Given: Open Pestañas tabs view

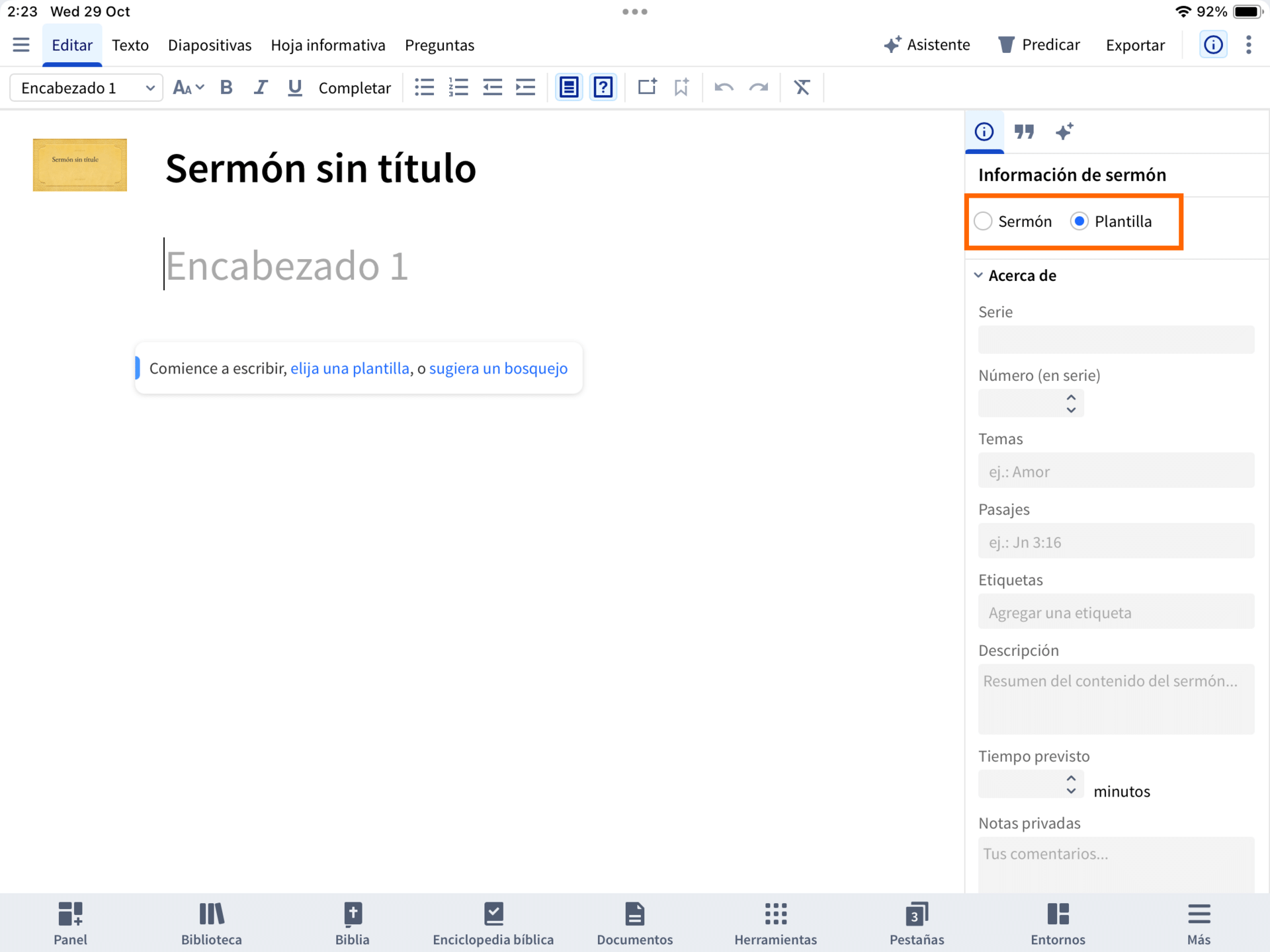Looking at the screenshot, I should click(917, 924).
